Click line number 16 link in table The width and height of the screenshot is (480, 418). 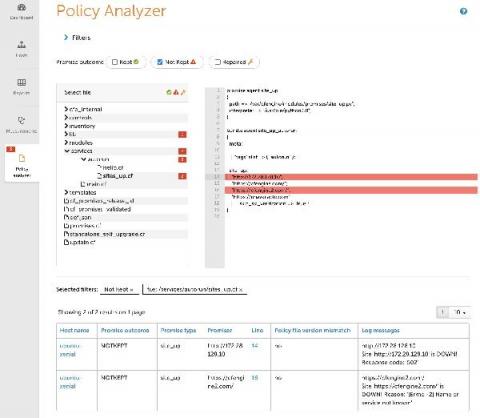pyautogui.click(x=255, y=378)
